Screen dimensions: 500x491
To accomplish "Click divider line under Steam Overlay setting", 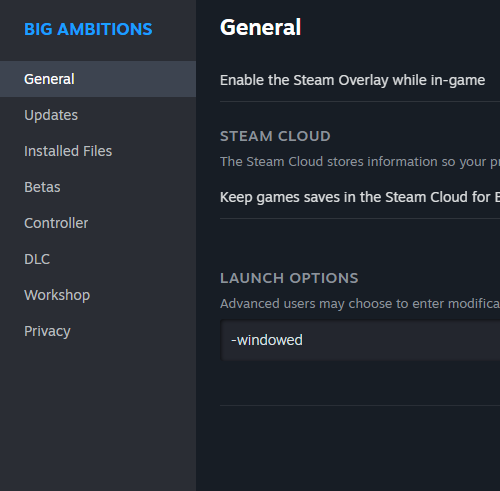I will pyautogui.click(x=360, y=101).
